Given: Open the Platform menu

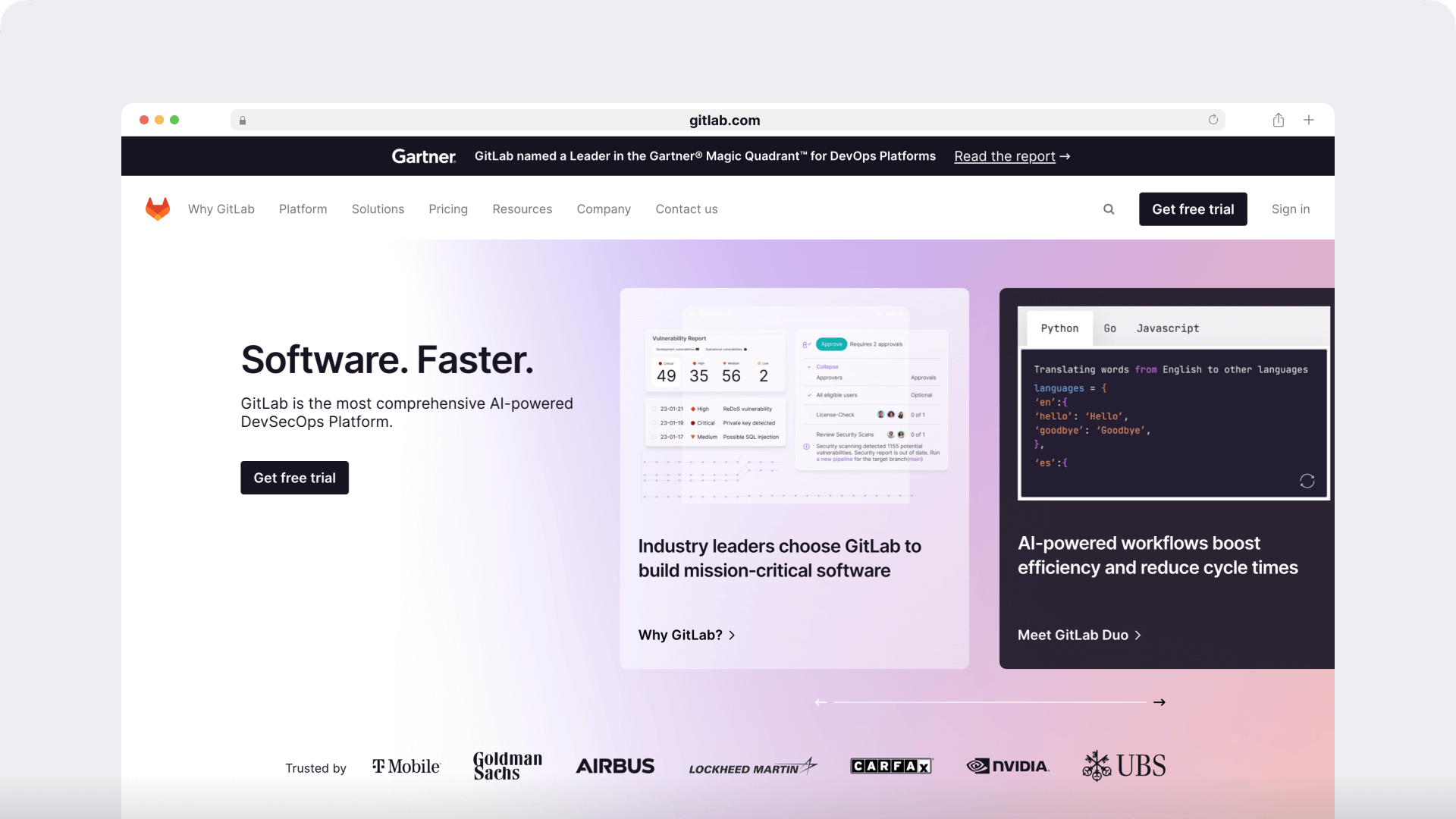Looking at the screenshot, I should (303, 209).
